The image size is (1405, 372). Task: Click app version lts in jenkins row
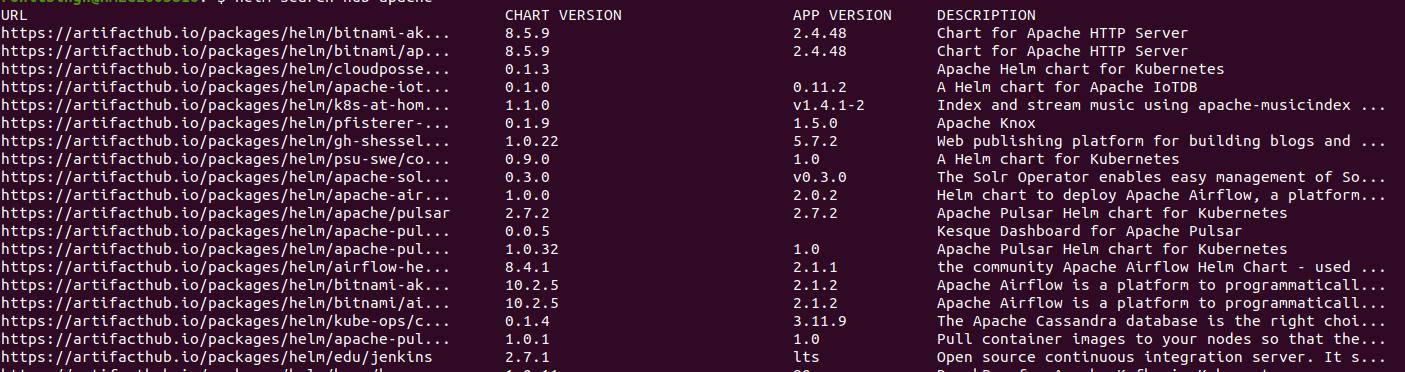click(806, 357)
